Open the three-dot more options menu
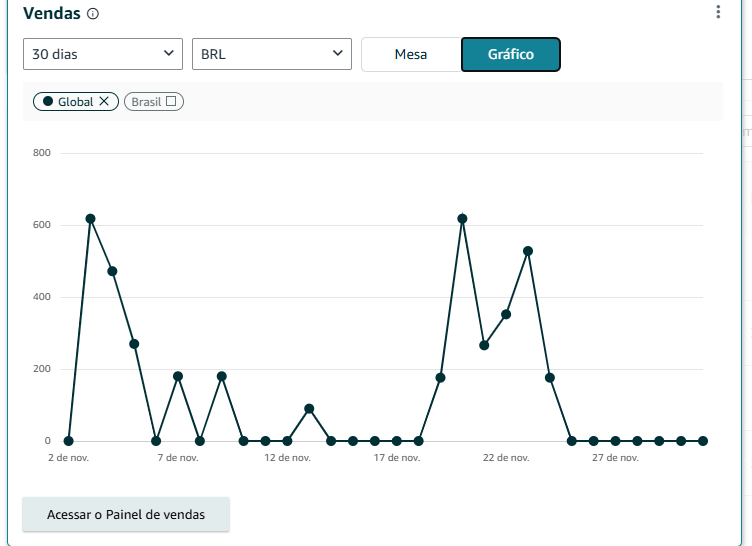Screen dimensions: 752x546 [718, 12]
